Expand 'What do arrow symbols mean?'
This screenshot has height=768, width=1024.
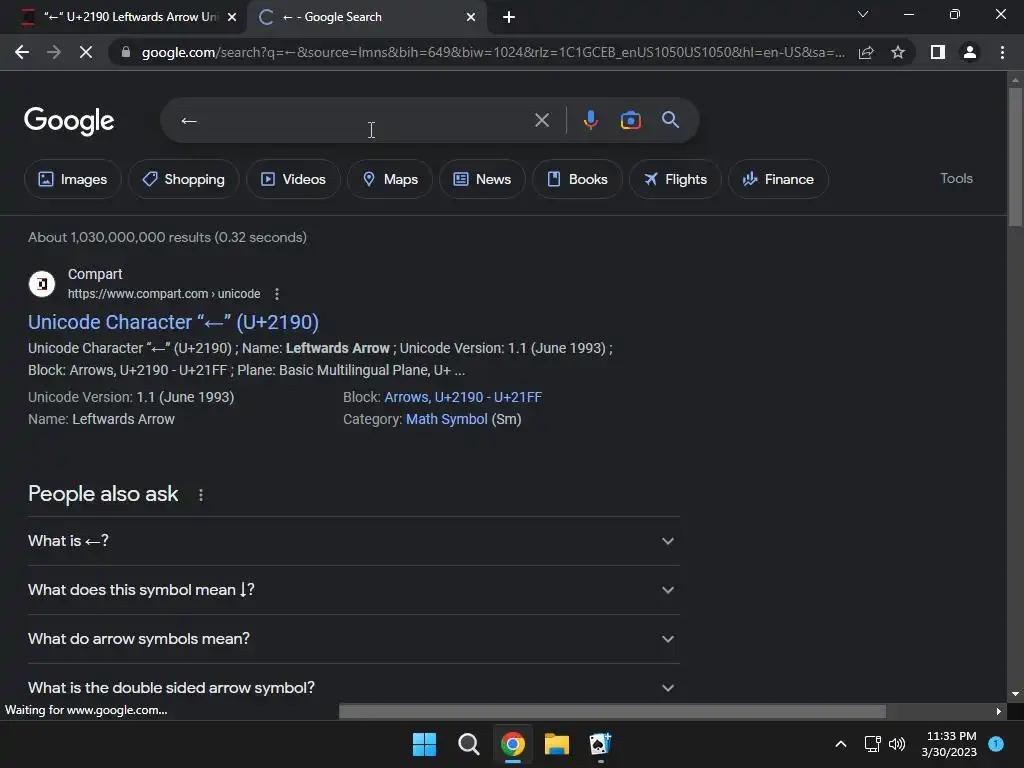(x=353, y=639)
